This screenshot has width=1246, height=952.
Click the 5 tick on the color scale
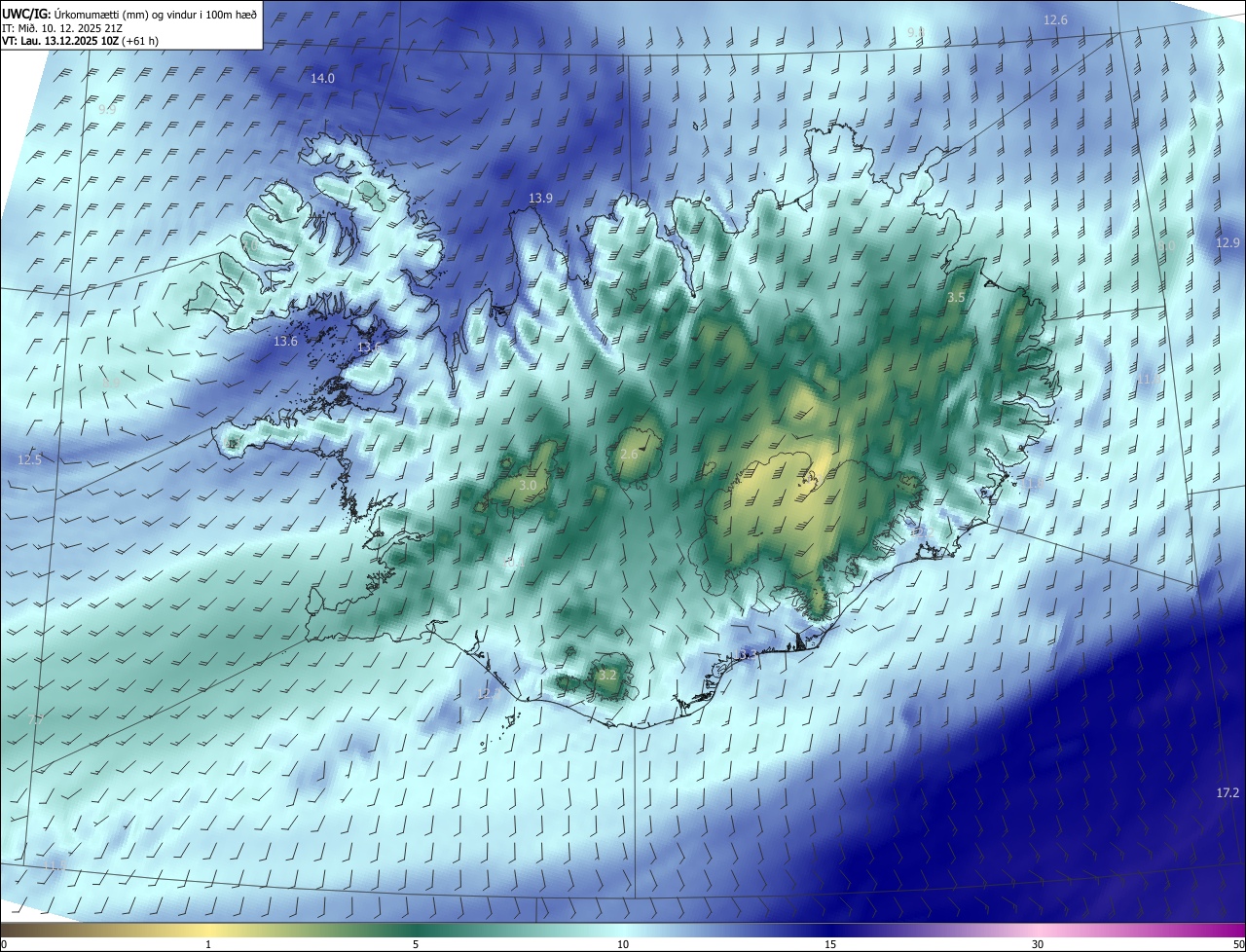tap(416, 944)
